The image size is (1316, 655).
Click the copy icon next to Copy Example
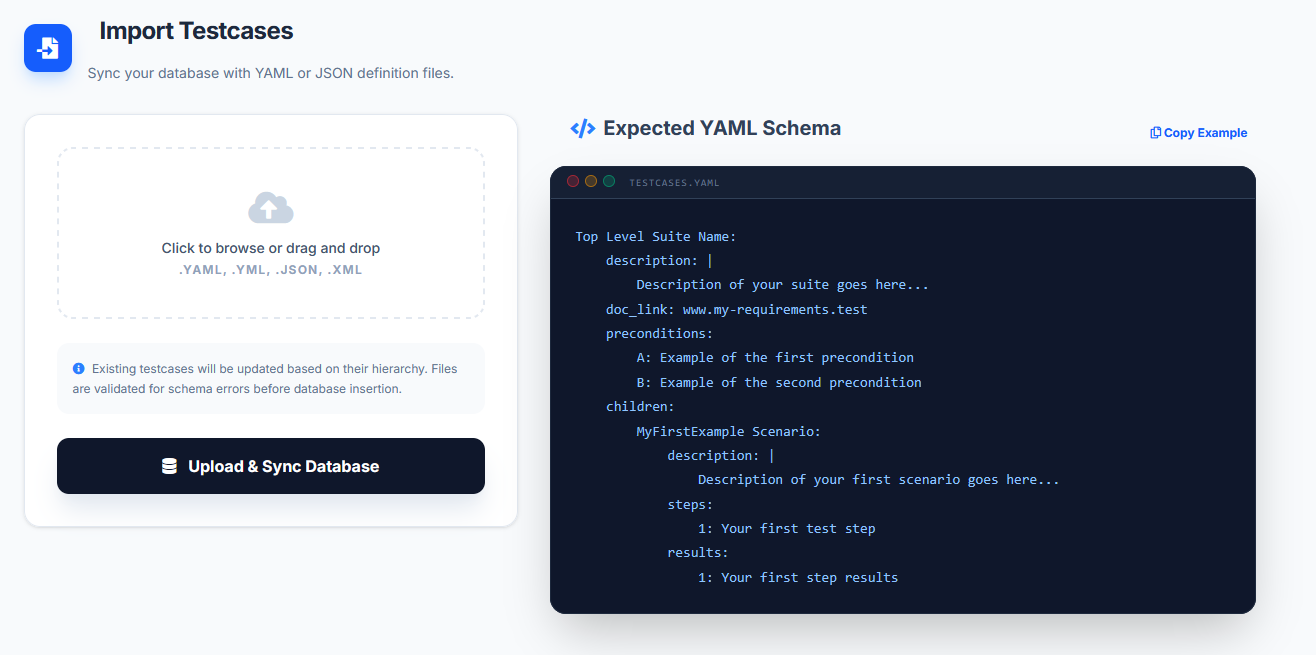click(x=1155, y=132)
